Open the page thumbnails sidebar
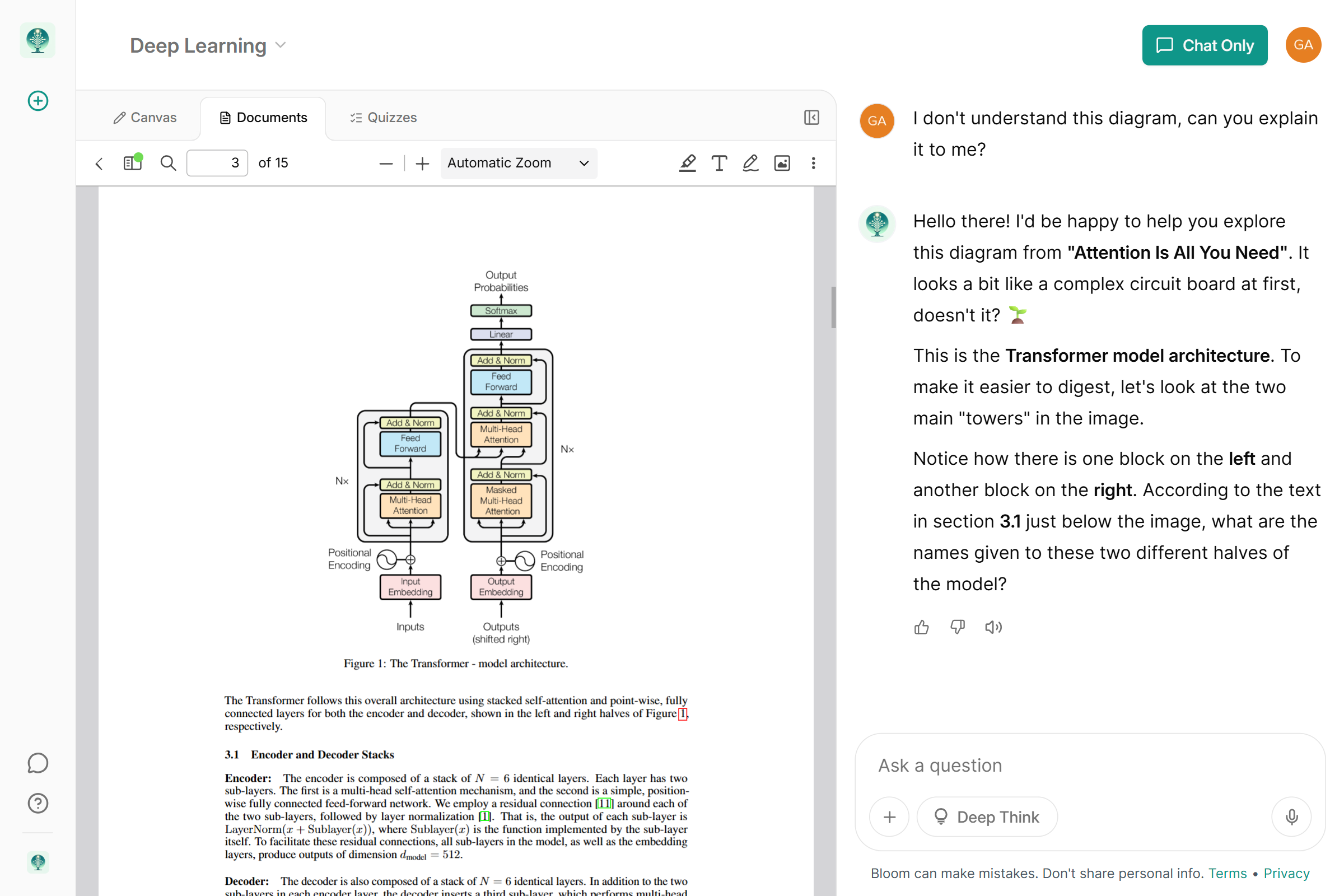Screen dimensions: 1344x896 132,163
